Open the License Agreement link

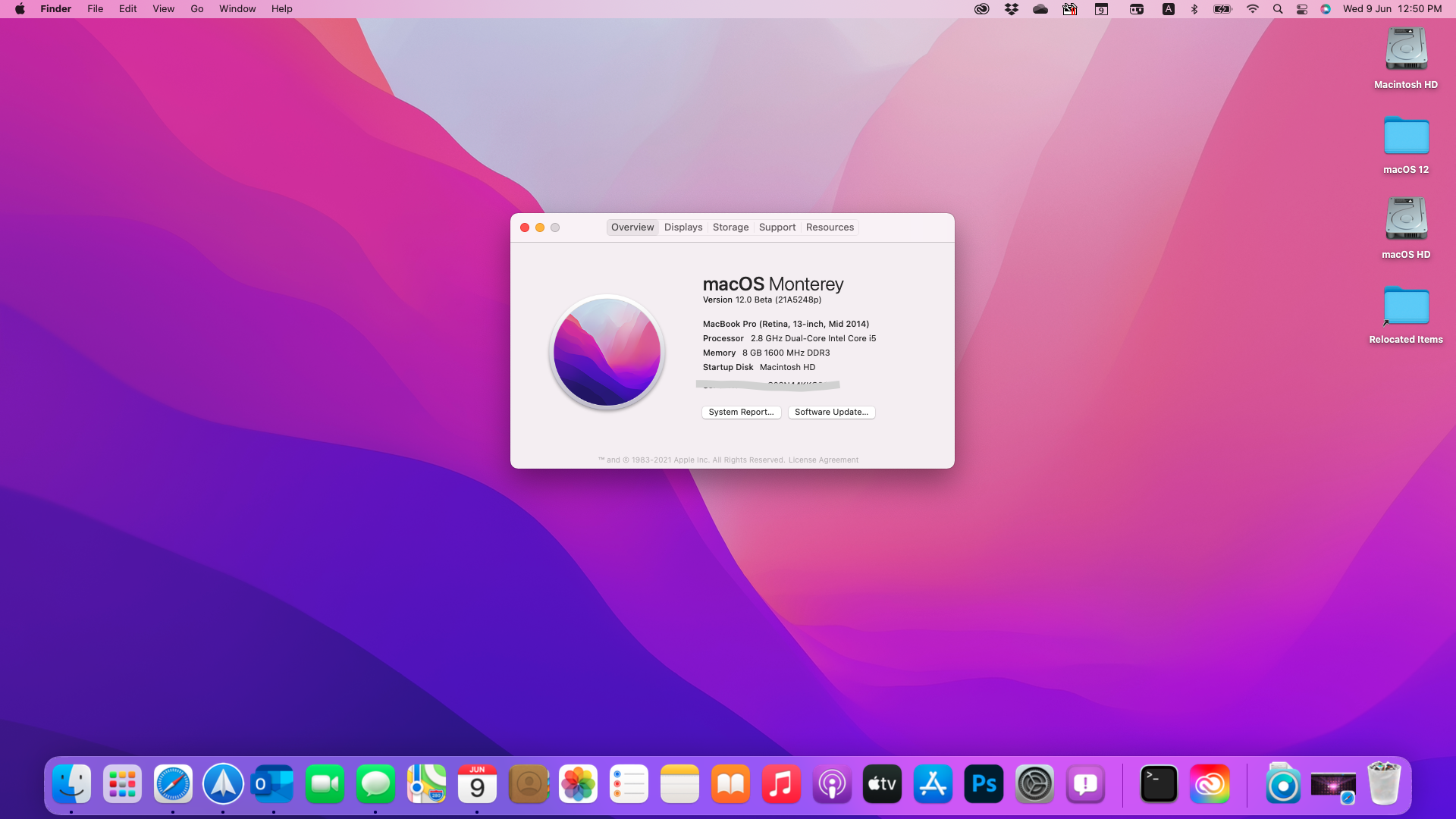[823, 460]
